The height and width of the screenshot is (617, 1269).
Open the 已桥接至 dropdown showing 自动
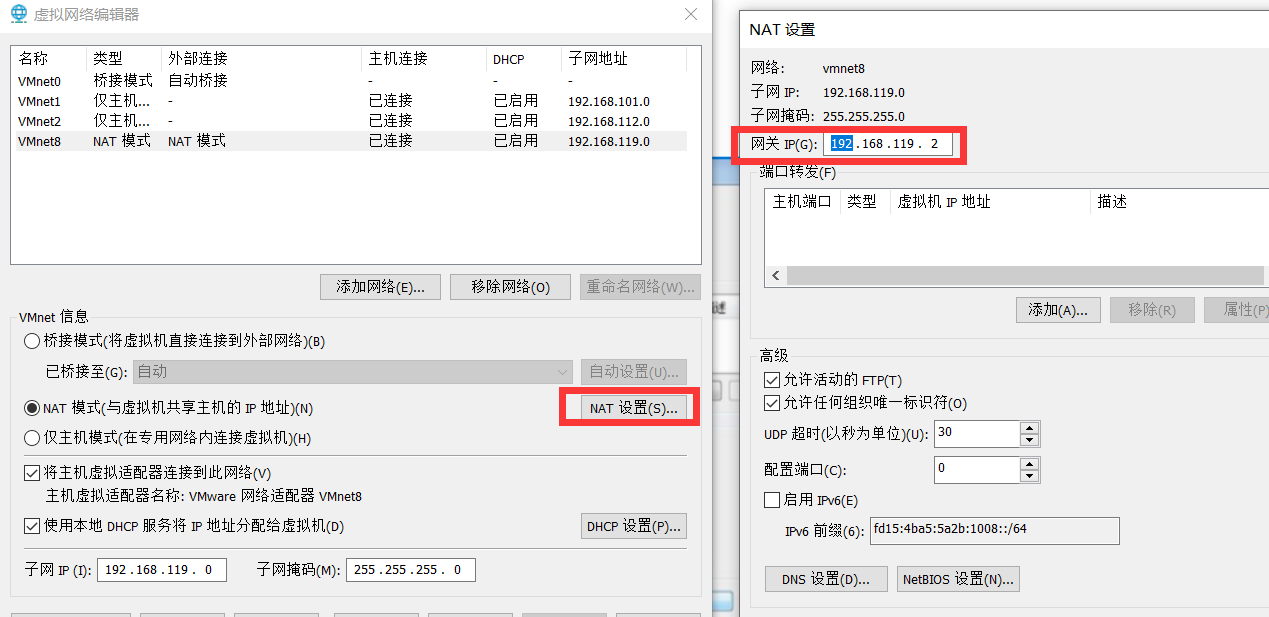(x=352, y=371)
